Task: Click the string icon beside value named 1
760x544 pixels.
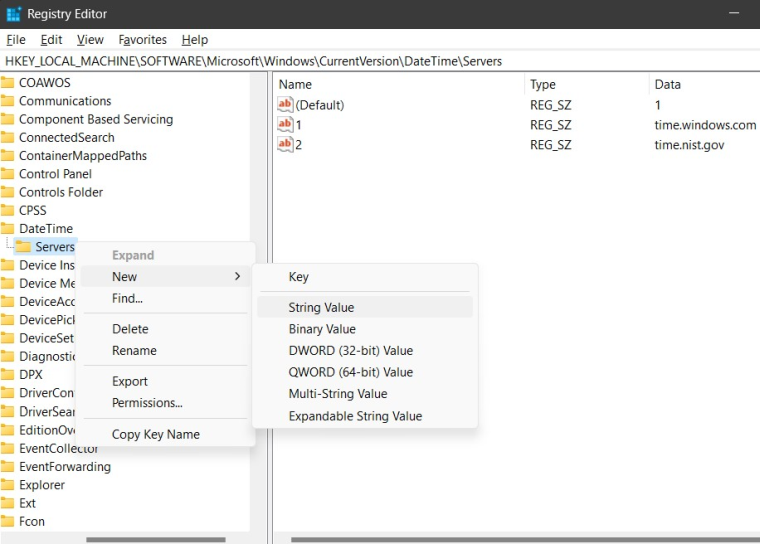Action: point(285,125)
